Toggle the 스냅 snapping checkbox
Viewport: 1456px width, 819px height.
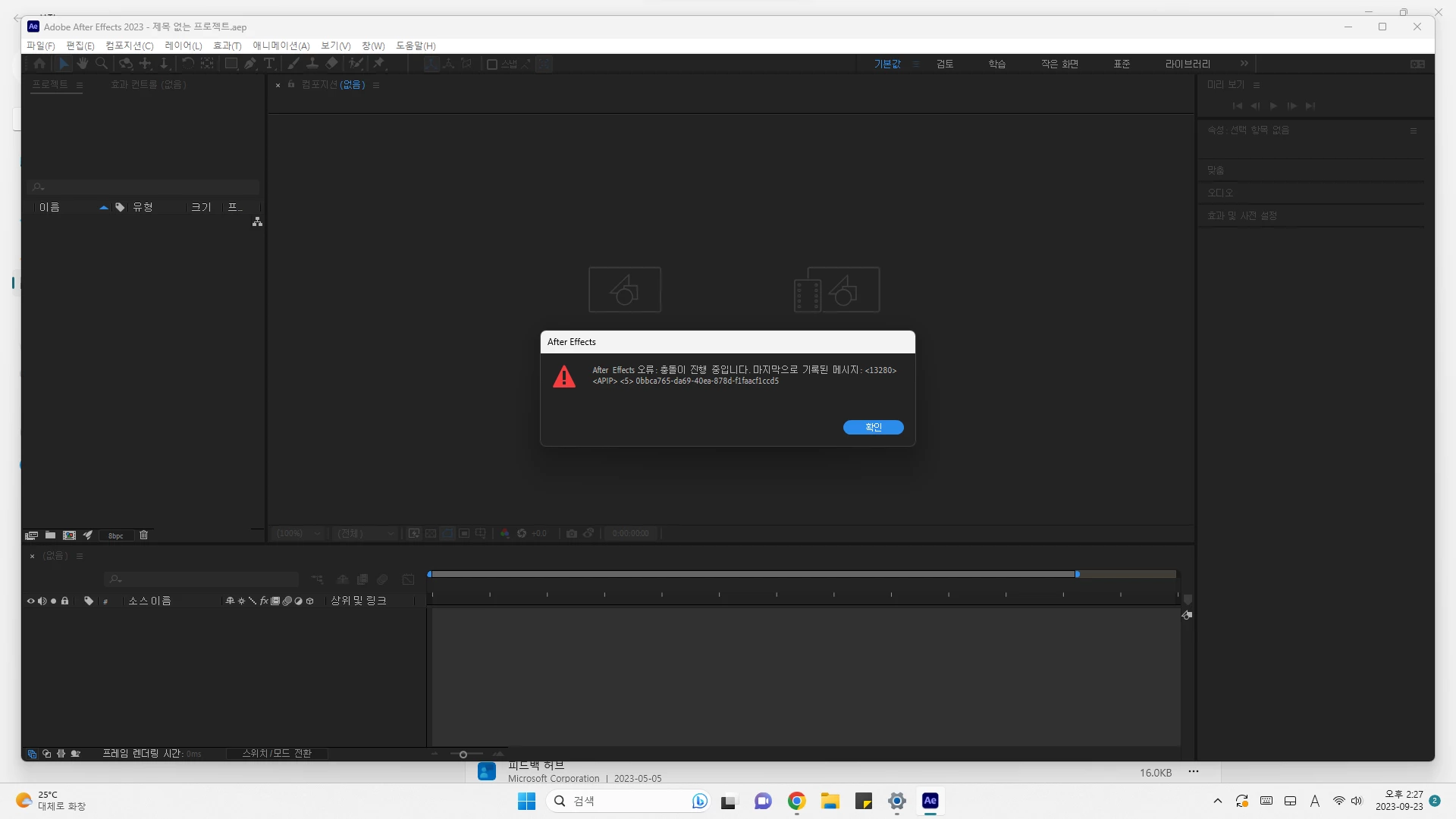(x=492, y=64)
